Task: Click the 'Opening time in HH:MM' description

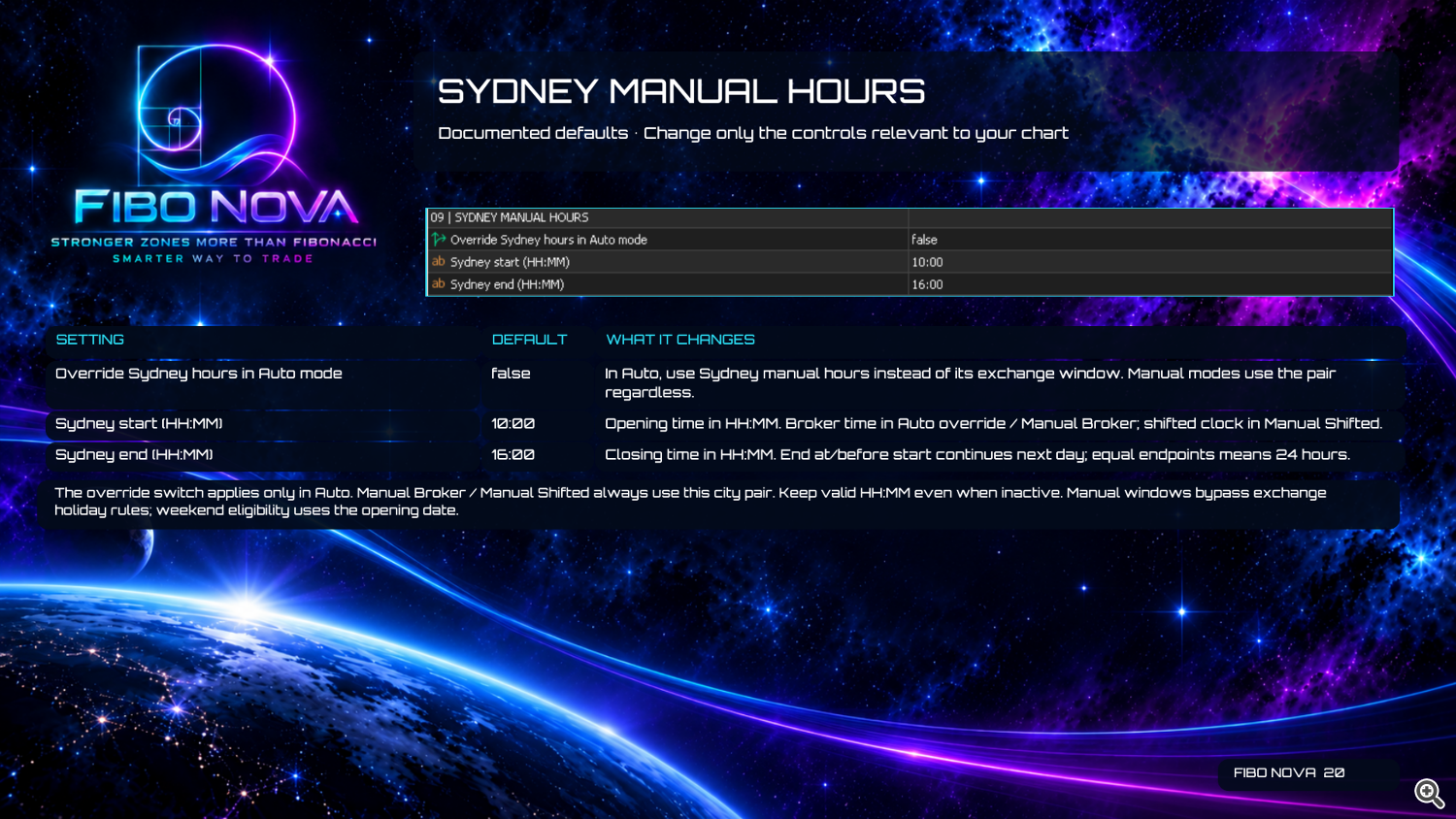Action: [x=993, y=424]
